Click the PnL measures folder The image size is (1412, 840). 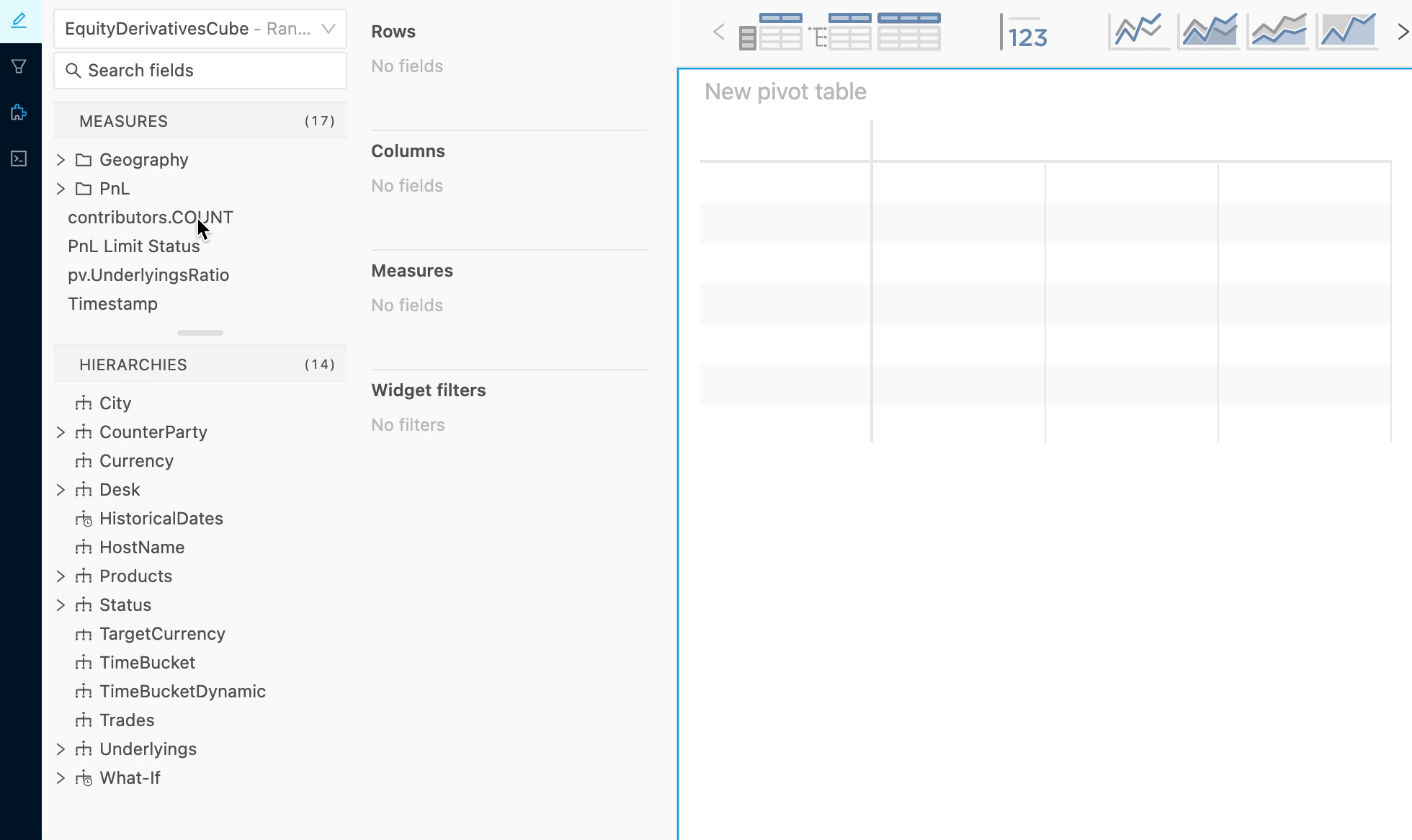(x=114, y=188)
